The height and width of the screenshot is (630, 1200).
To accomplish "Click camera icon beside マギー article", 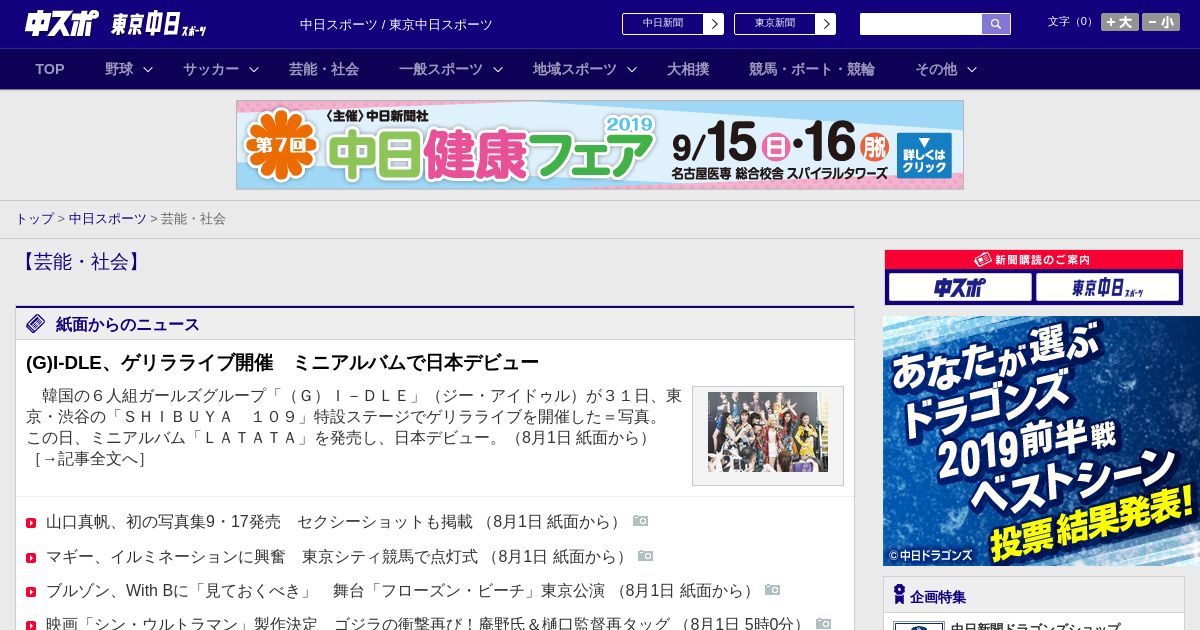I will (646, 555).
